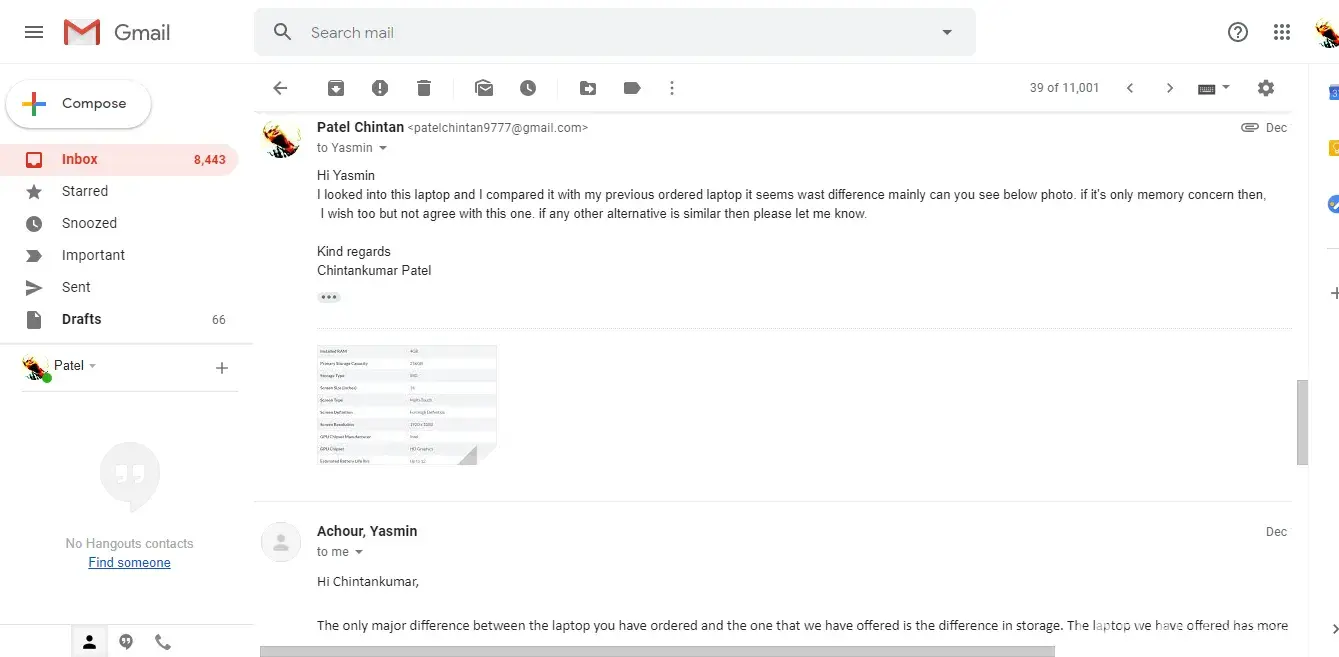
Task: Go to the Drafts folder
Action: pyautogui.click(x=81, y=319)
